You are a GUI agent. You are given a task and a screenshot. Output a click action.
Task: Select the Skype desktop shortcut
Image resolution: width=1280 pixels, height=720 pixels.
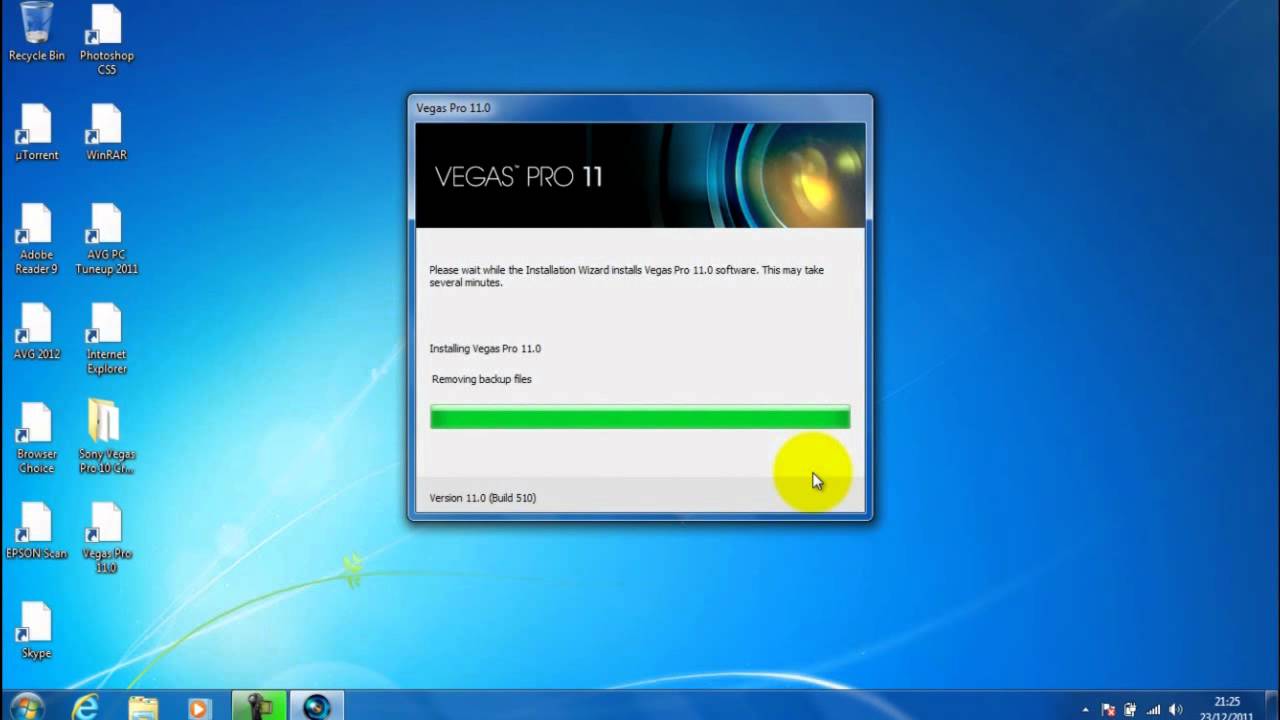click(37, 630)
